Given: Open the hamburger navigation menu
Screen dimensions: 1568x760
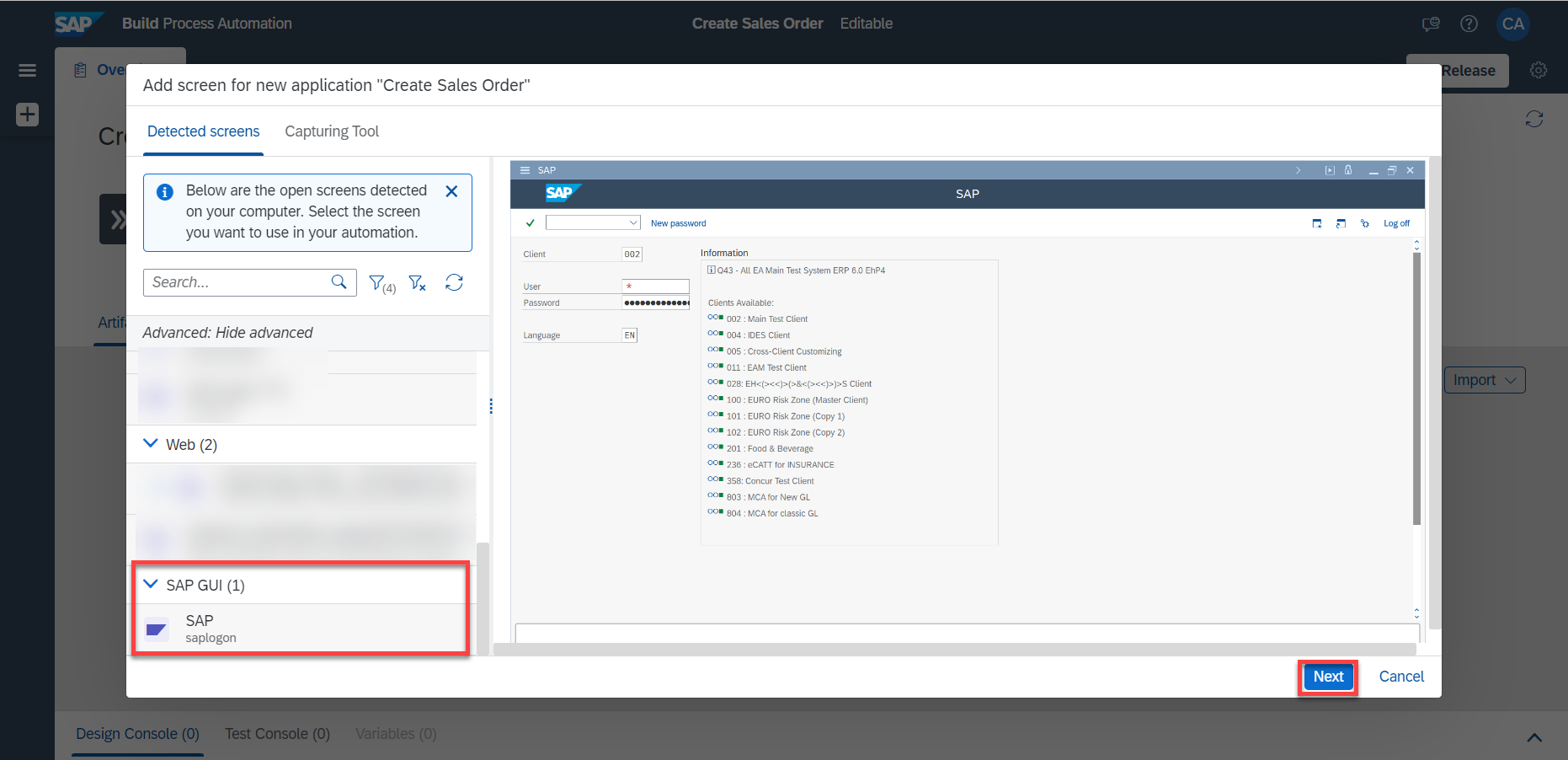Looking at the screenshot, I should (27, 71).
